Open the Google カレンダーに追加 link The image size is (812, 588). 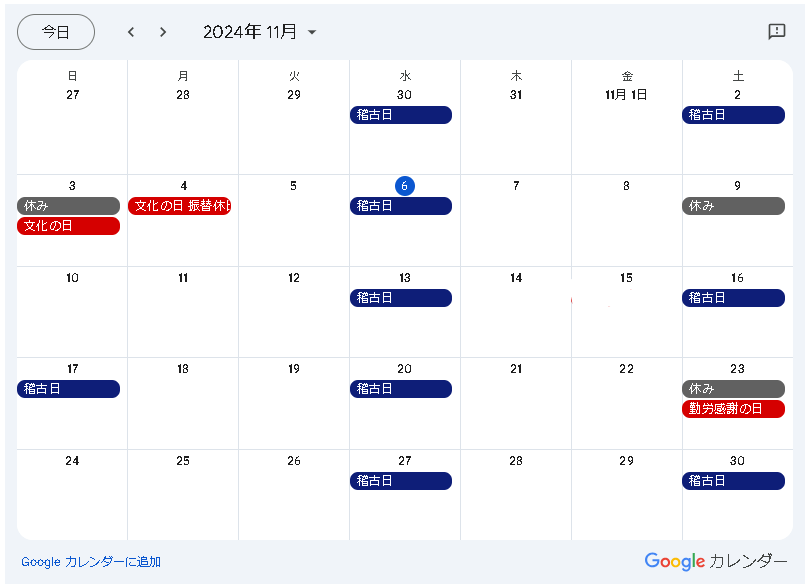tap(91, 562)
